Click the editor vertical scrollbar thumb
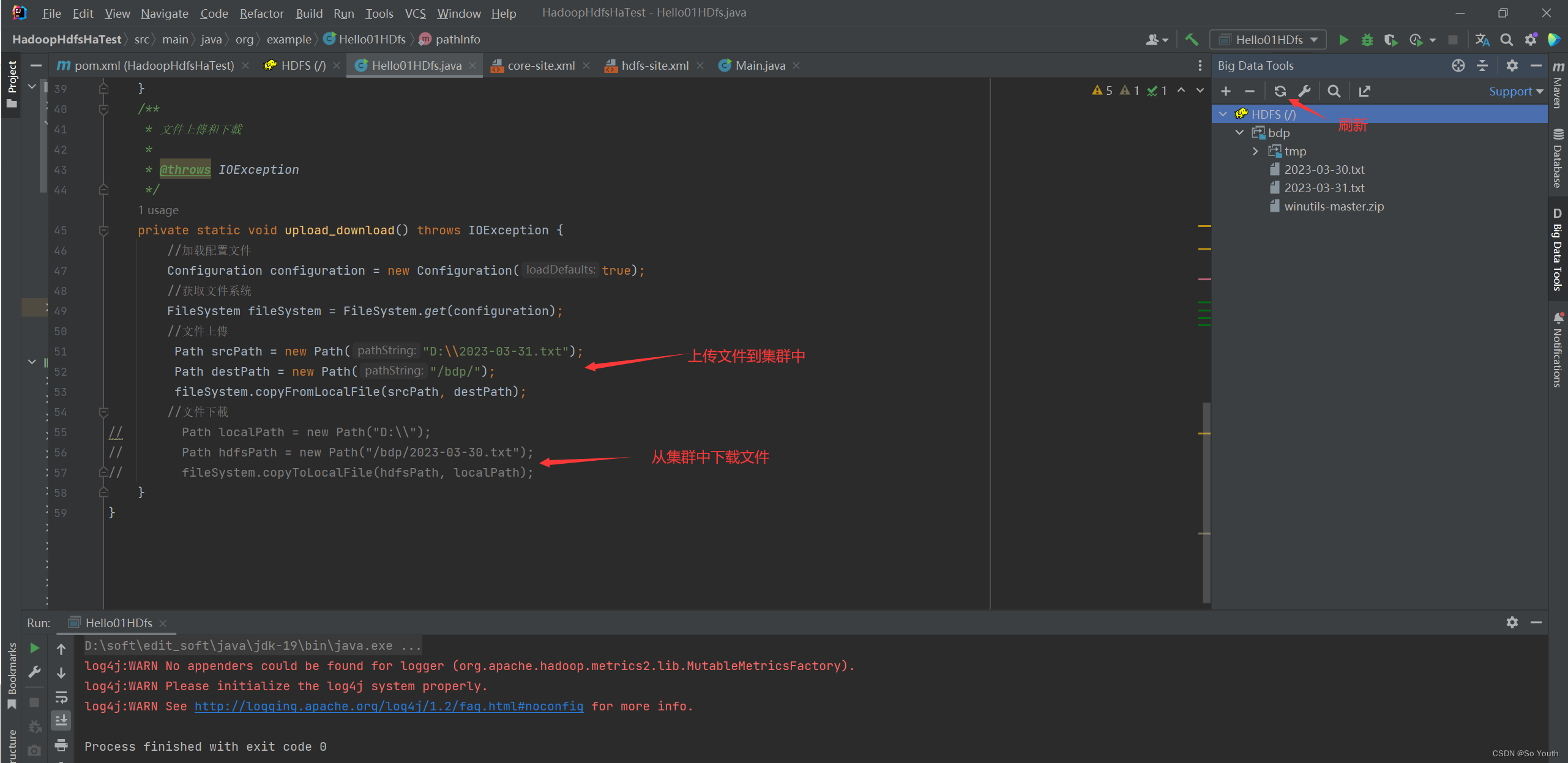The height and width of the screenshot is (763, 1568). click(1206, 502)
